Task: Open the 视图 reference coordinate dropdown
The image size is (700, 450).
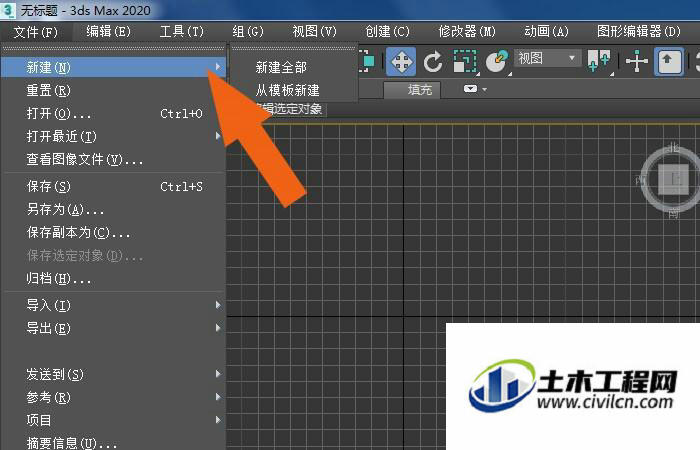Action: tap(548, 58)
